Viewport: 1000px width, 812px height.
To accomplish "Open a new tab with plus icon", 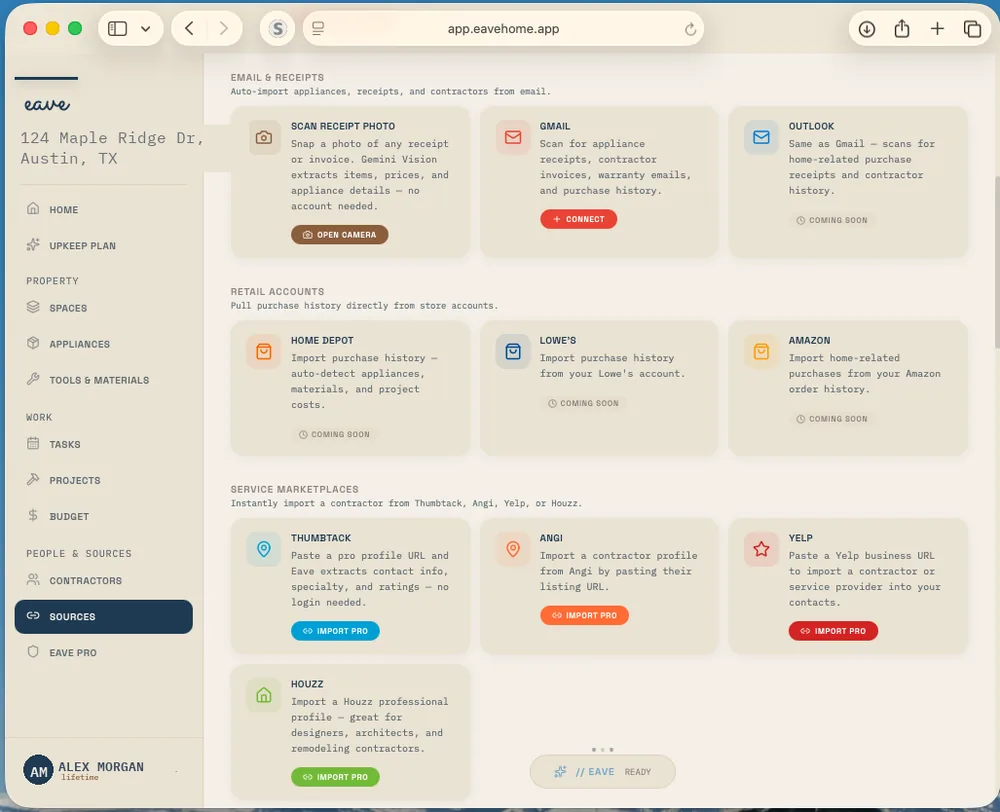I will (937, 28).
